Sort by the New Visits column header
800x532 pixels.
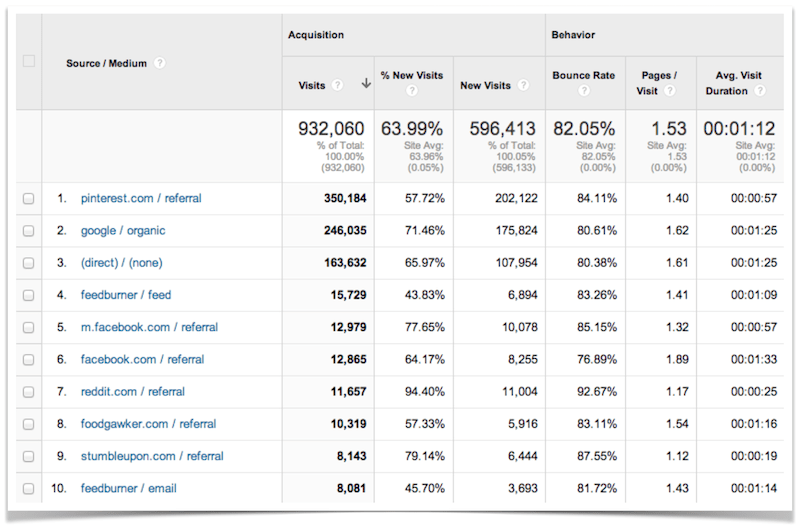pyautogui.click(x=485, y=85)
